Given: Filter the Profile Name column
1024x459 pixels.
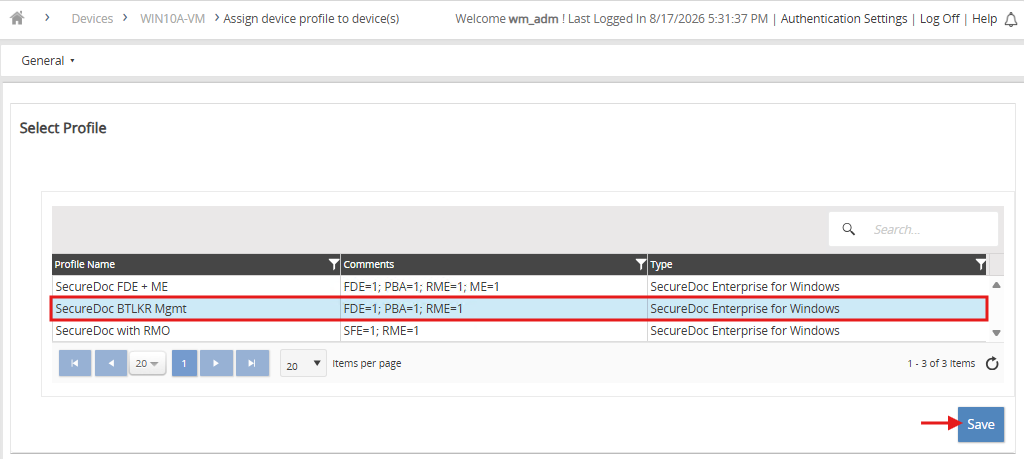Looking at the screenshot, I should (x=334, y=264).
